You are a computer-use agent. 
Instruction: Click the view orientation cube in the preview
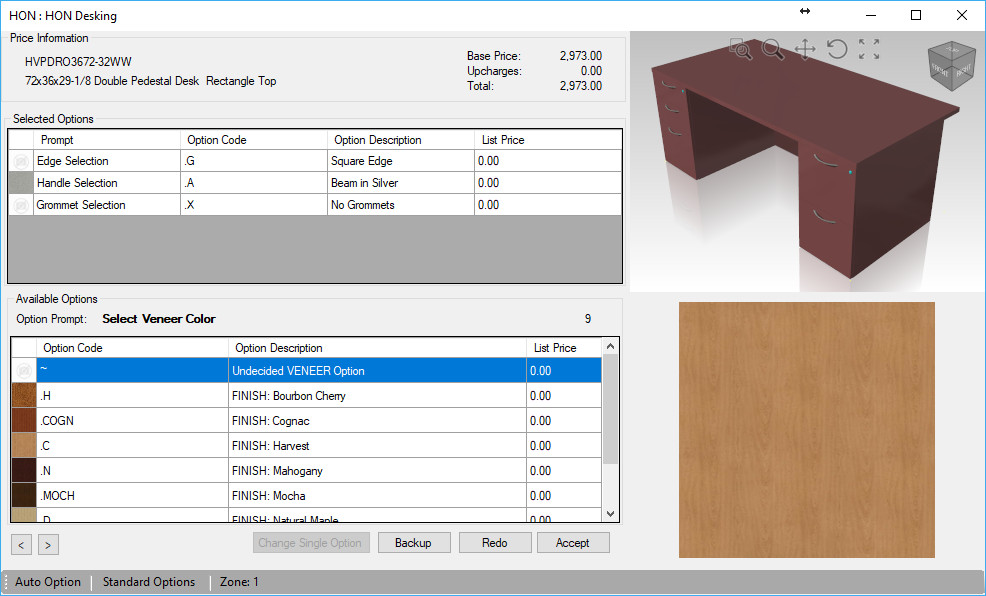951,66
